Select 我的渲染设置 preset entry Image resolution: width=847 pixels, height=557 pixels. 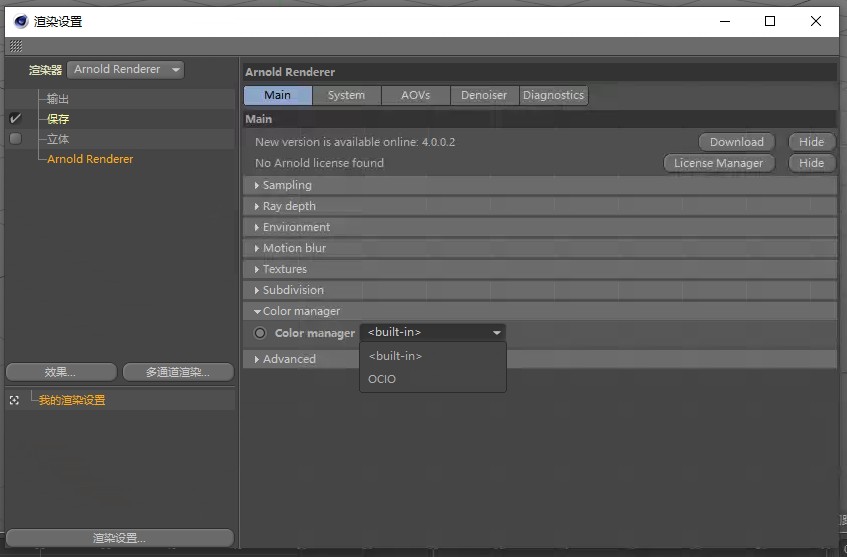[x=72, y=400]
